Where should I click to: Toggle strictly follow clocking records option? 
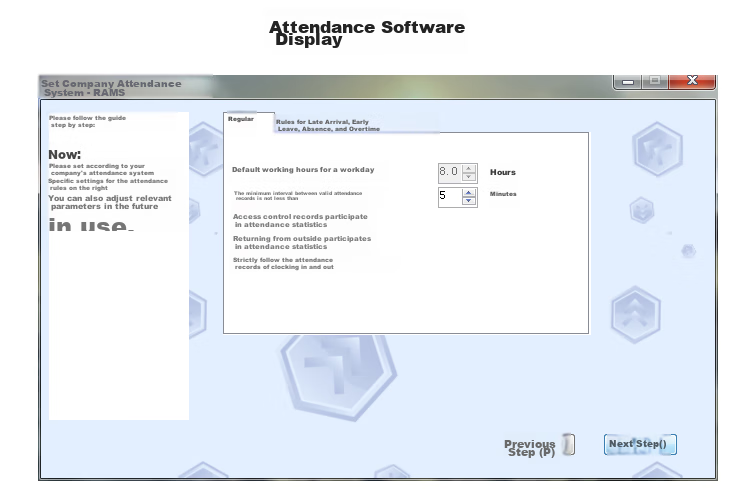283,263
